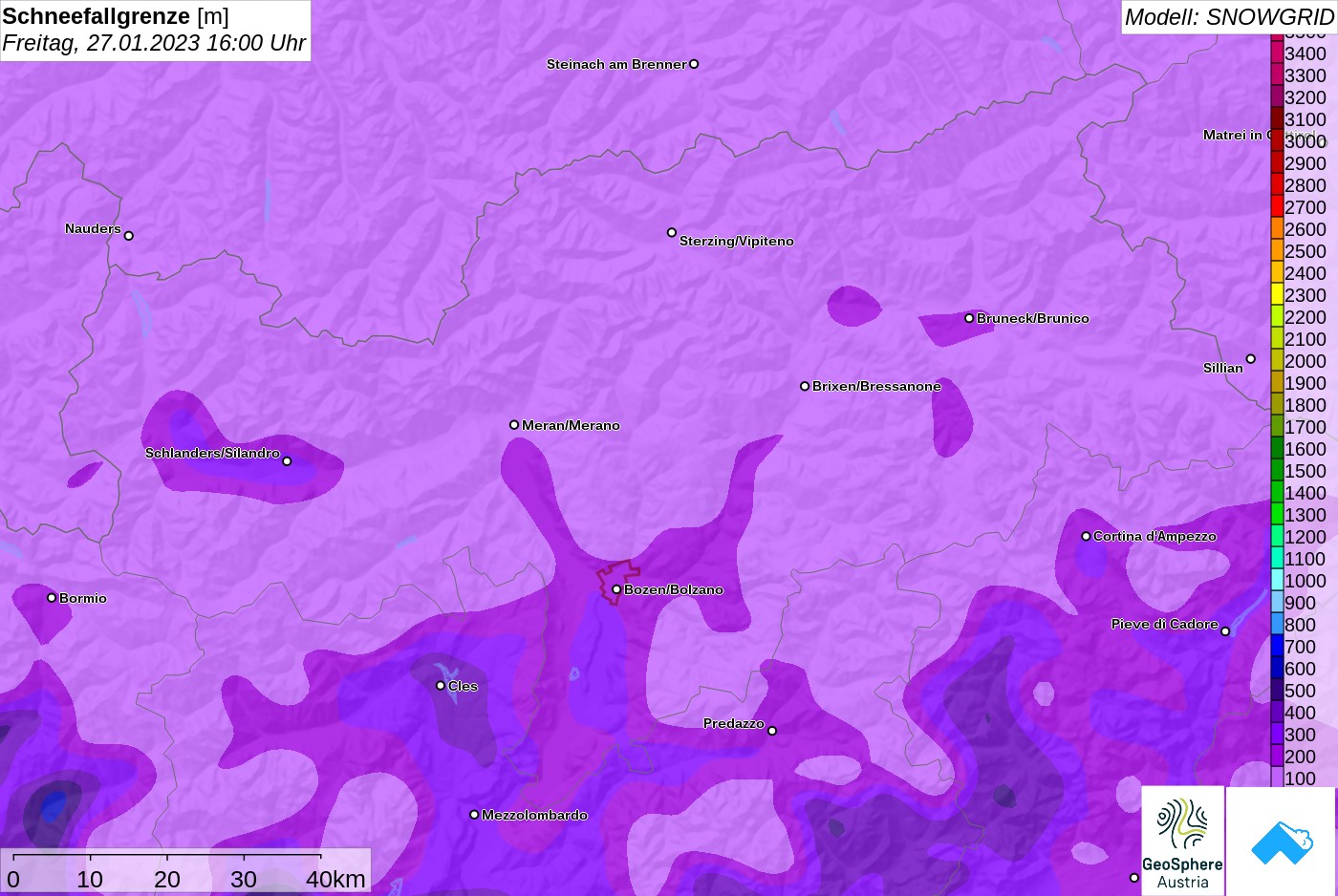Click the Modell: SNOWGRID label
This screenshot has height=896, width=1338.
(x=1229, y=17)
